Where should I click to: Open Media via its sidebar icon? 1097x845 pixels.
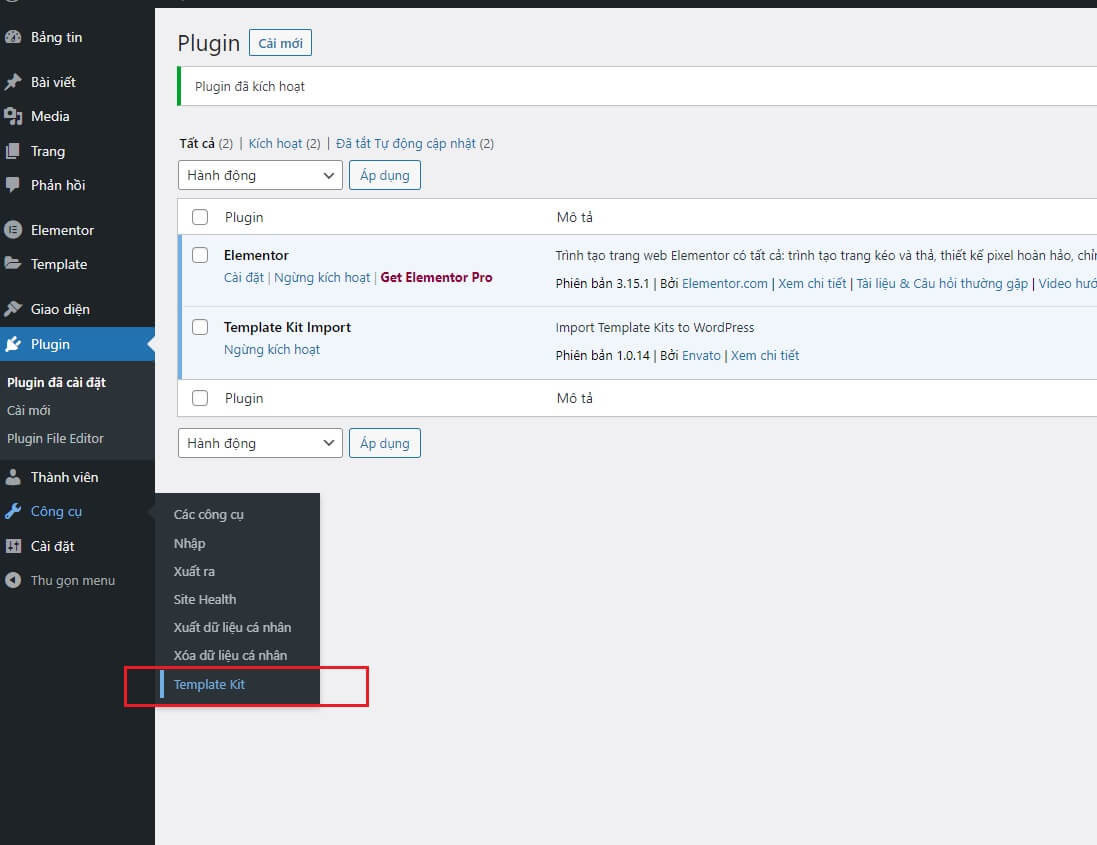point(13,117)
